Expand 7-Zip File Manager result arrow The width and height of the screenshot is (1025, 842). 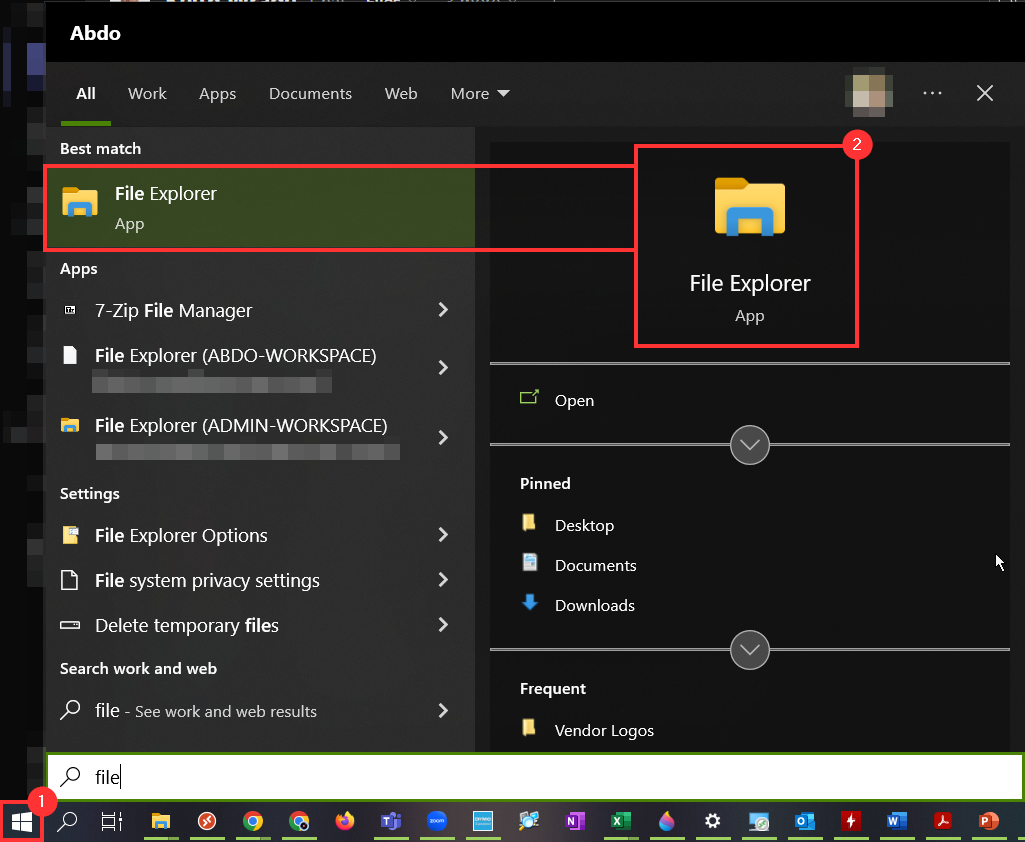443,310
